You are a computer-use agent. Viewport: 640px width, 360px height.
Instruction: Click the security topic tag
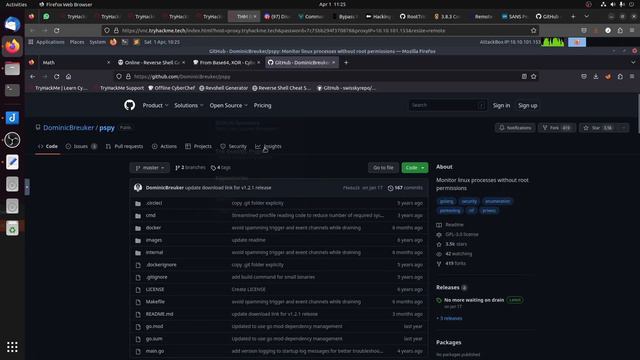coord(469,201)
